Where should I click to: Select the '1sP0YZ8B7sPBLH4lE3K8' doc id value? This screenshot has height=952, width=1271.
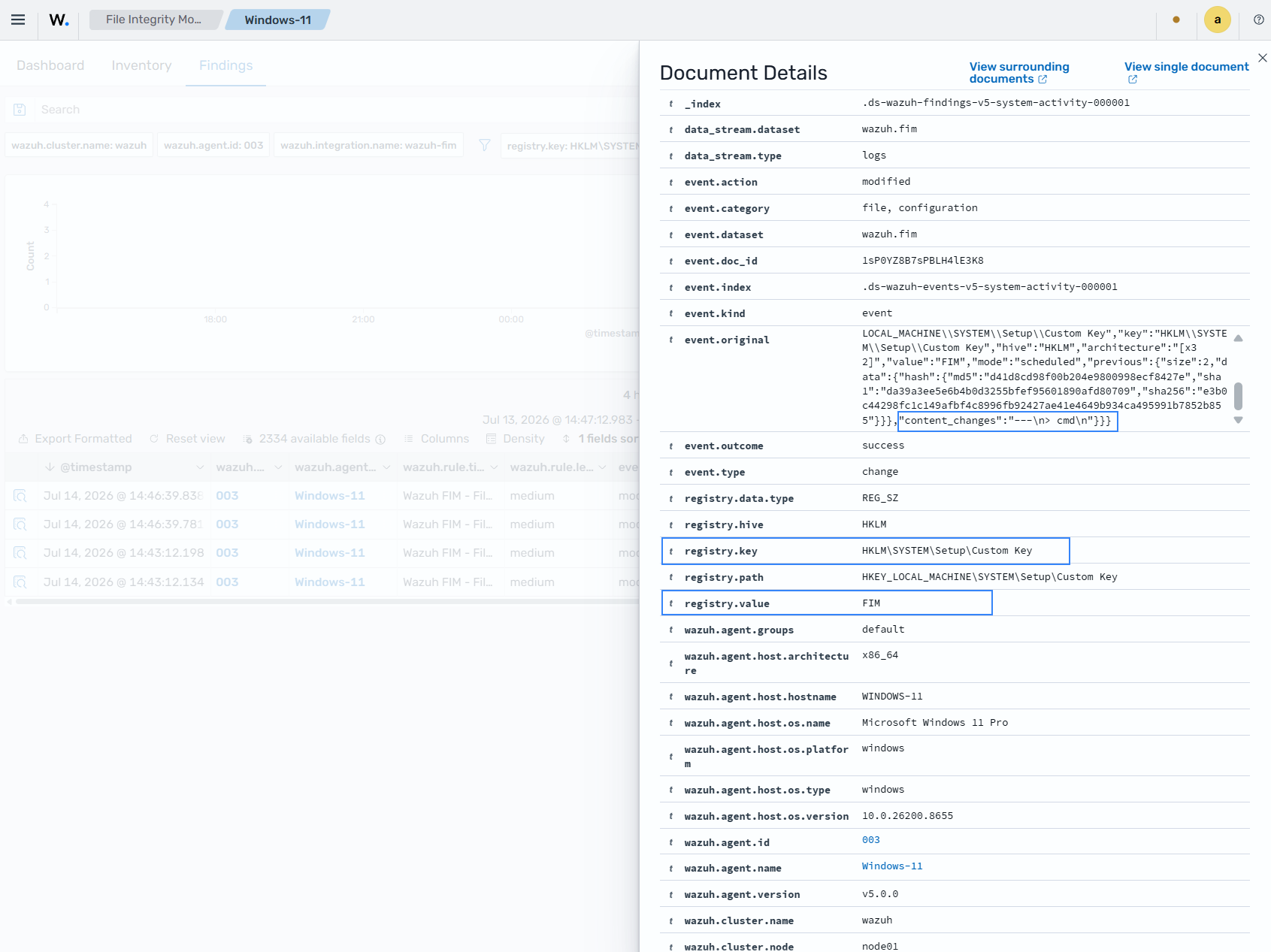pyautogui.click(x=923, y=260)
